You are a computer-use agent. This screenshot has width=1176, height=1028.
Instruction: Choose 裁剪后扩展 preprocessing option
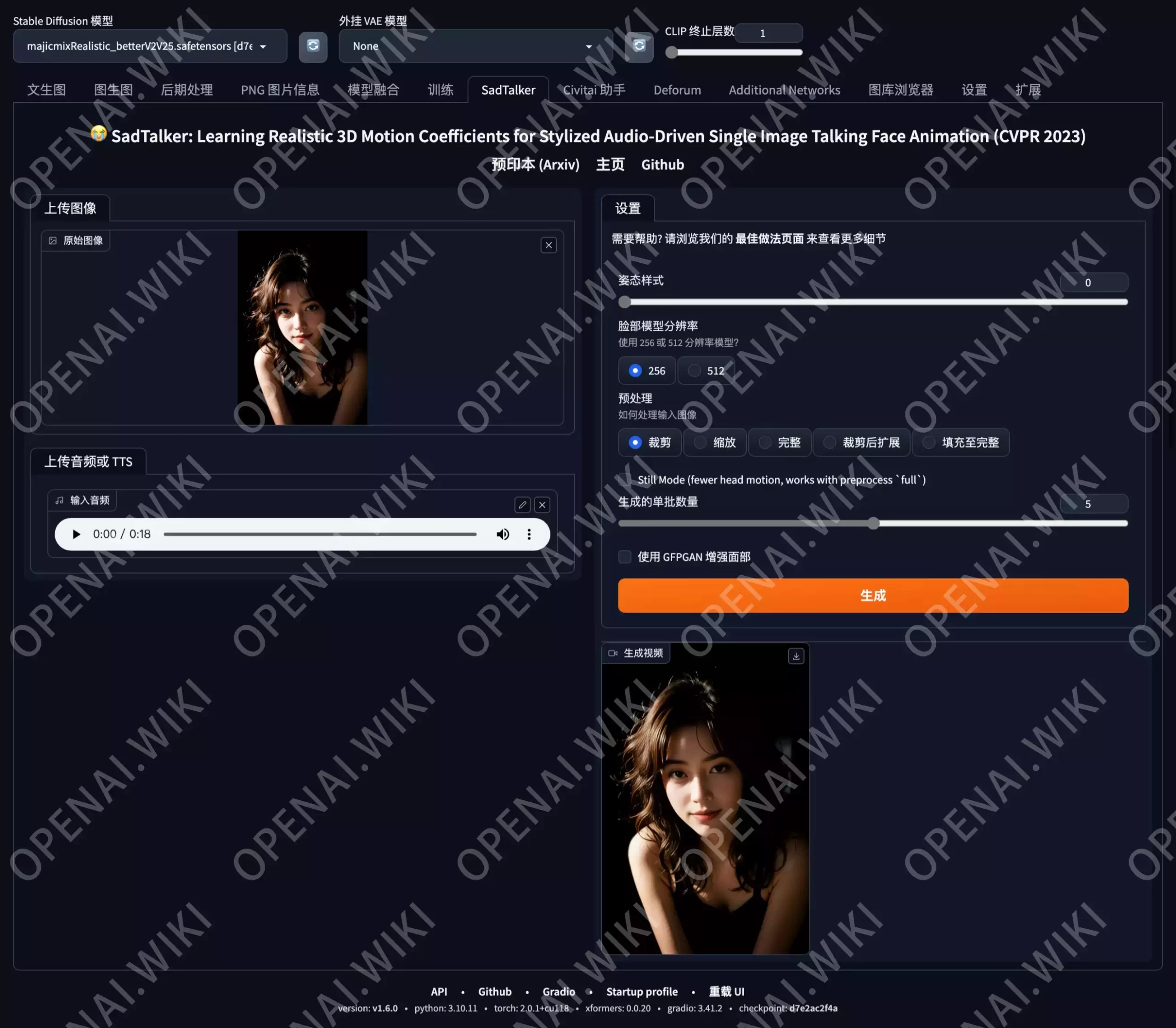click(x=861, y=442)
